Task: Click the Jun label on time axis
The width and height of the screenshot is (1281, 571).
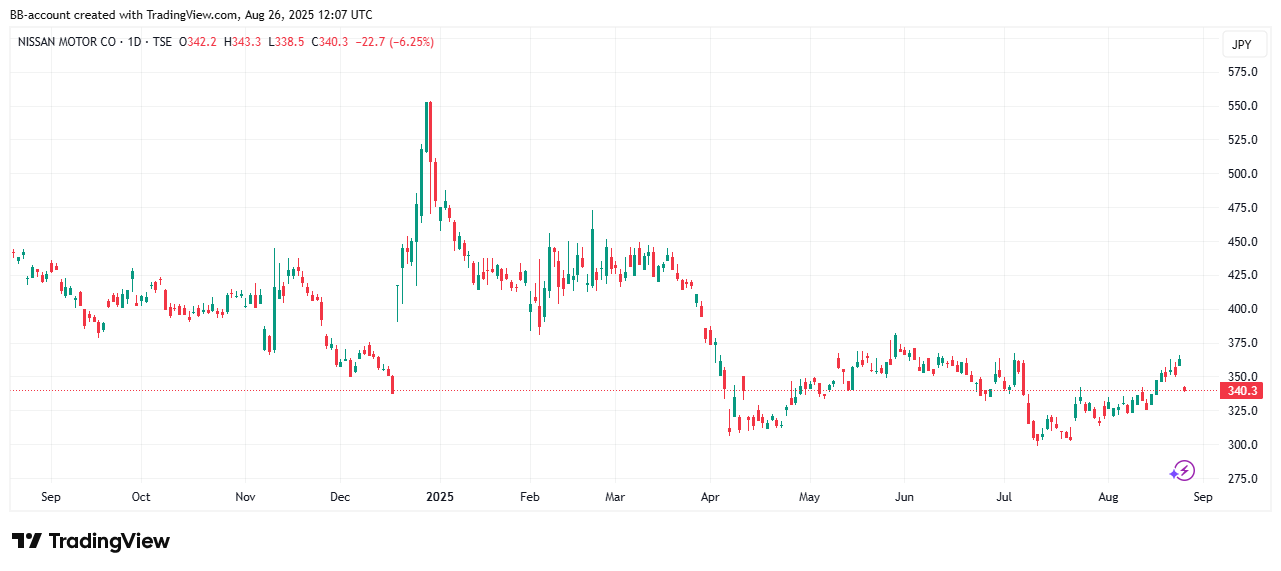Action: pos(904,497)
